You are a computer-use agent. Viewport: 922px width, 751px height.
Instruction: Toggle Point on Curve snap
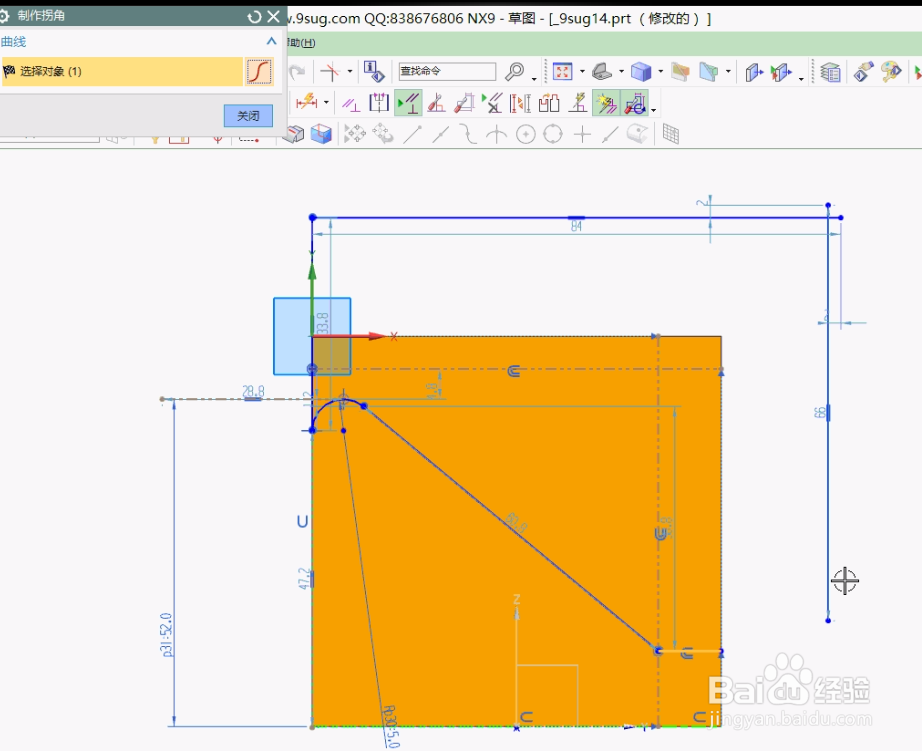click(610, 135)
